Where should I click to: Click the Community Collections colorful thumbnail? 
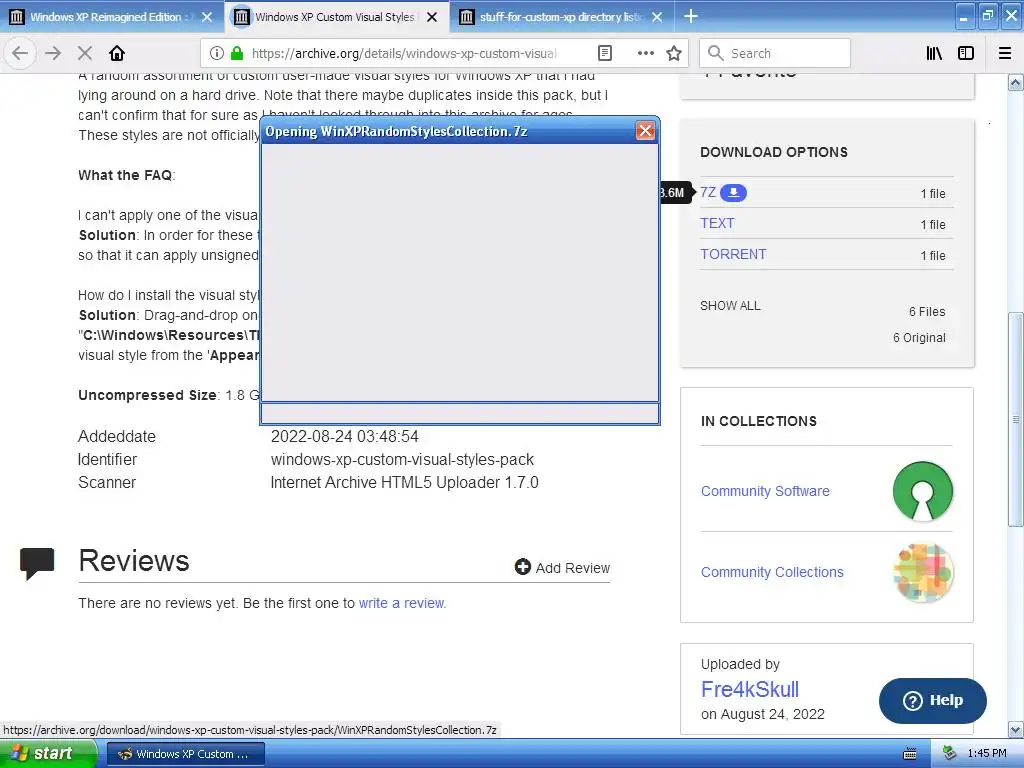pyautogui.click(x=923, y=573)
